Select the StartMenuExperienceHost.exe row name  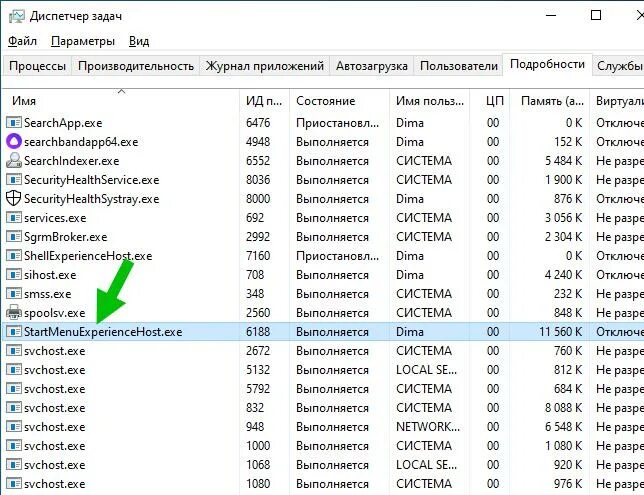(x=103, y=332)
